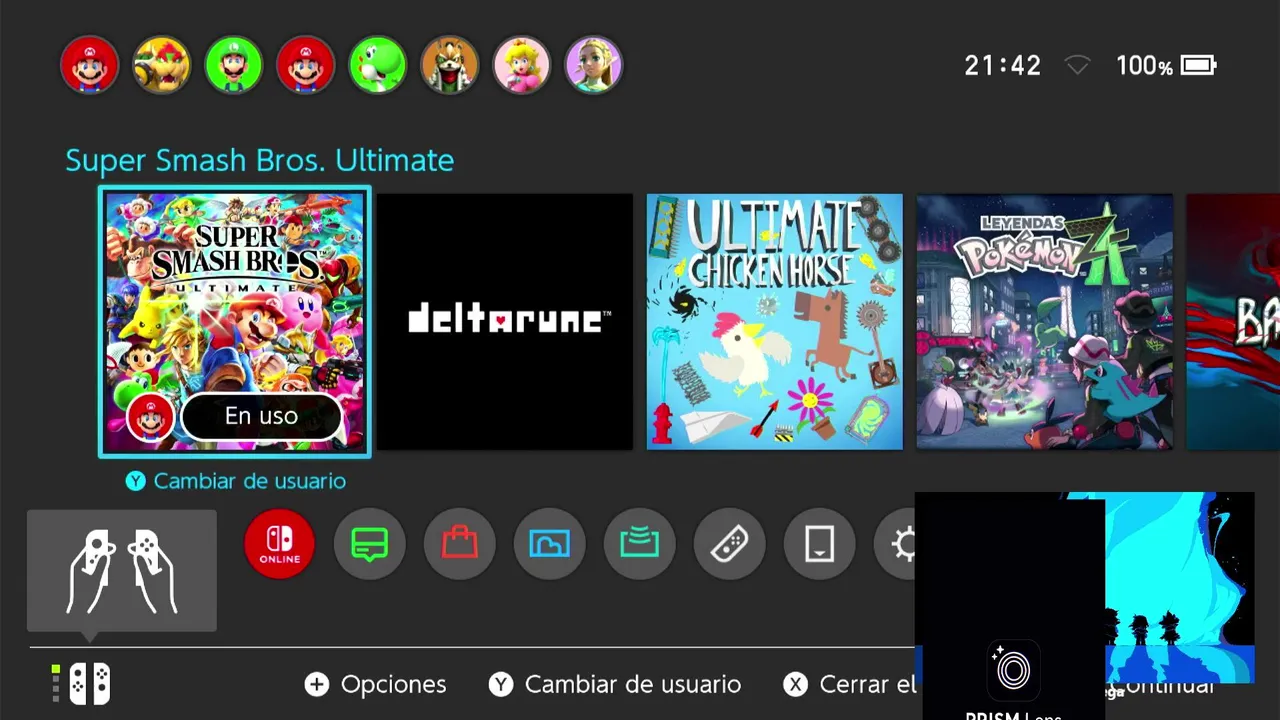Select the Zelda user avatar
Viewport: 1280px width, 720px height.
594,66
